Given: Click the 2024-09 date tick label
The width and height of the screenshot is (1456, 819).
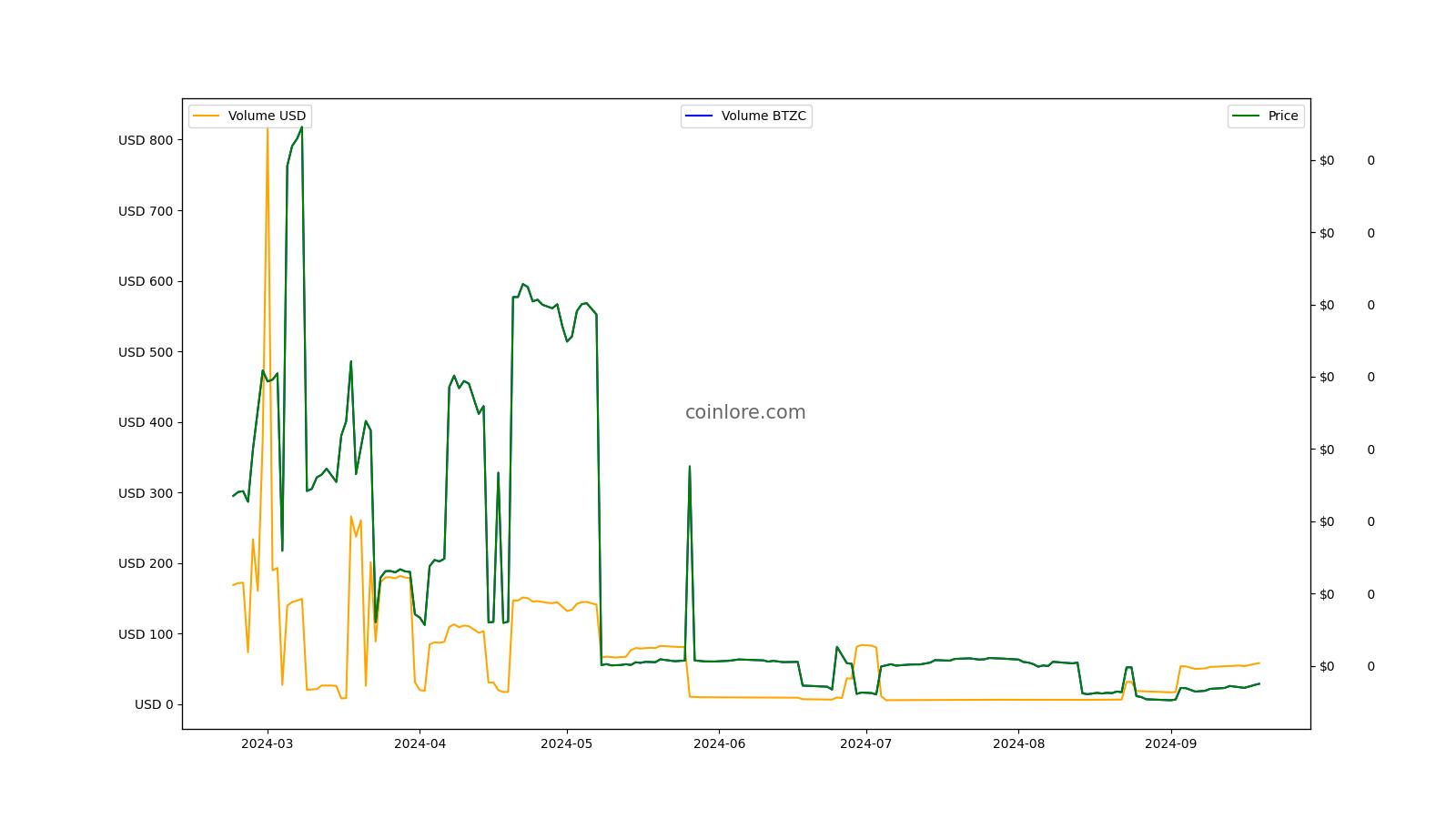Looking at the screenshot, I should pos(1170,743).
